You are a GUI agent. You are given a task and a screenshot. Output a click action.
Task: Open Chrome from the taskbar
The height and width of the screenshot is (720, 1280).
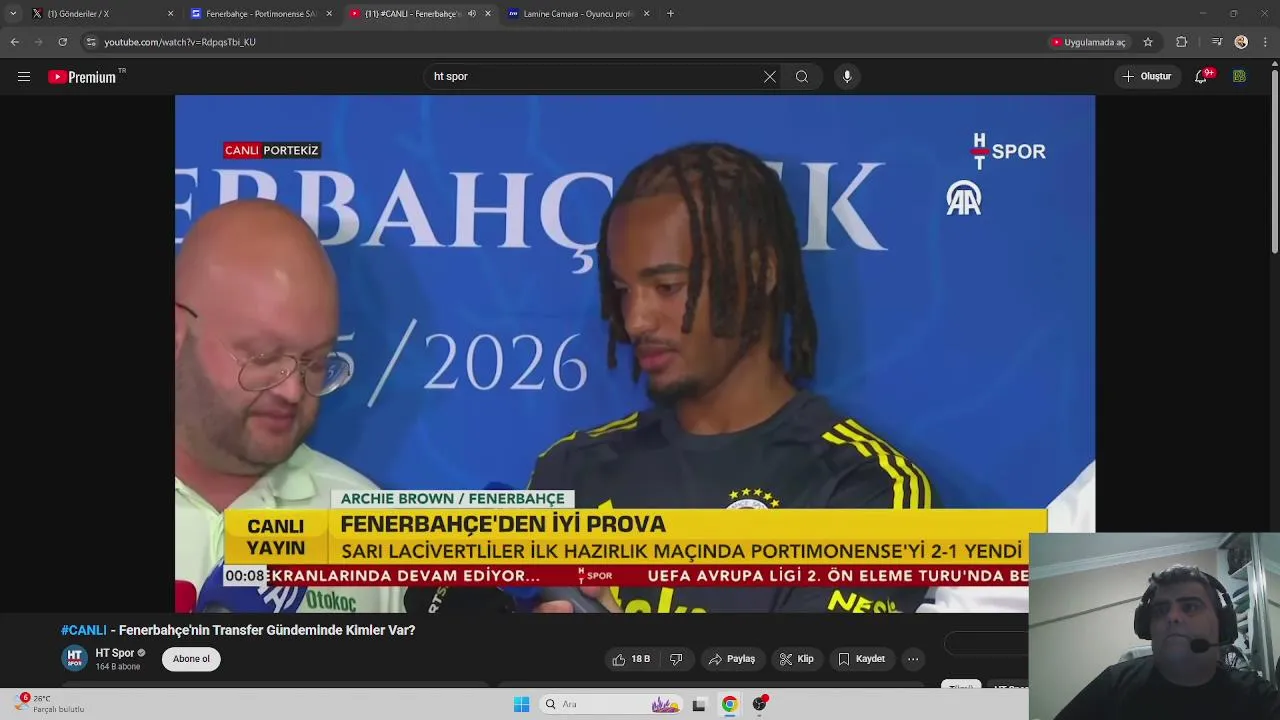[730, 704]
